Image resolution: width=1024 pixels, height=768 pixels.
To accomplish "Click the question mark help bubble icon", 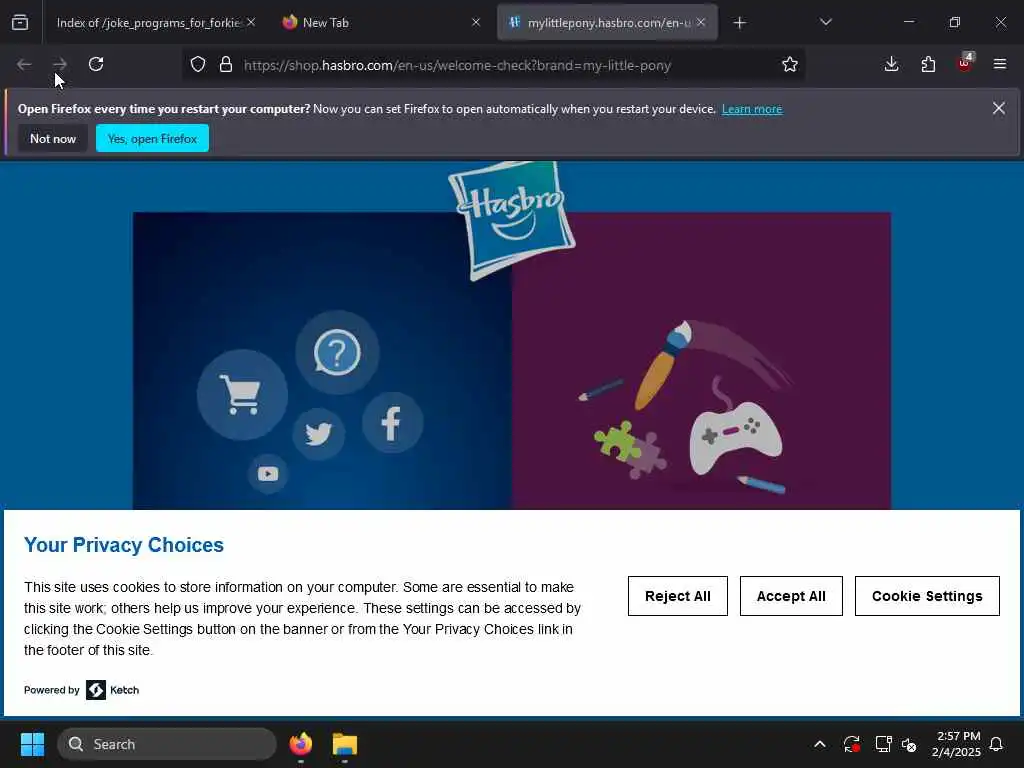I will pyautogui.click(x=337, y=353).
